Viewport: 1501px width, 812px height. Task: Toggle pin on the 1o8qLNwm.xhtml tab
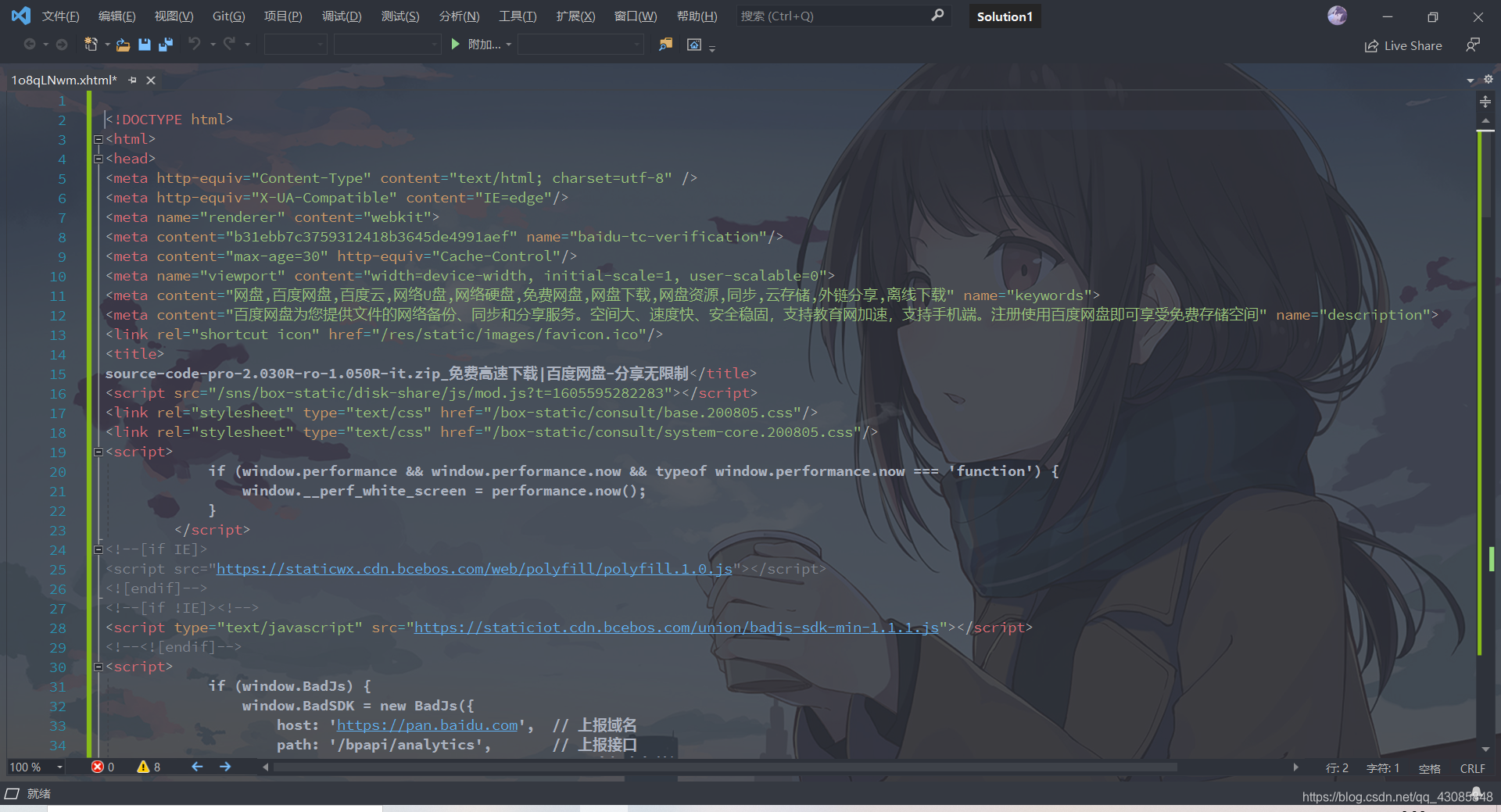pyautogui.click(x=132, y=80)
